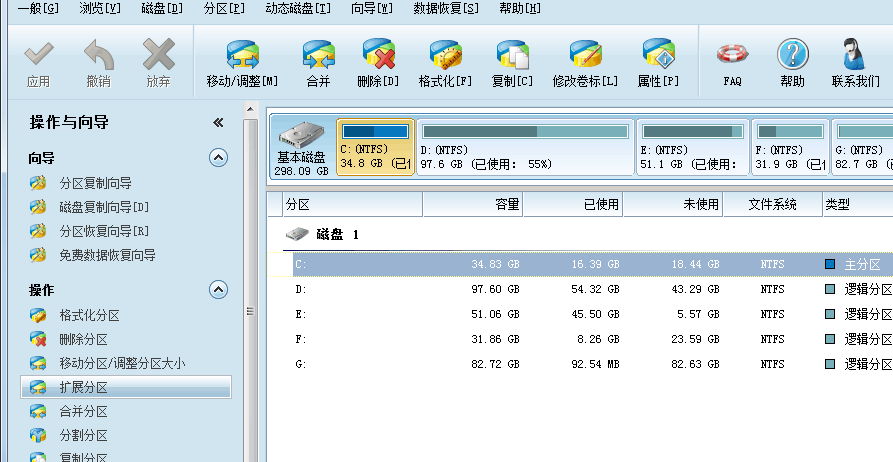Choose 分割分区 operation
Screen dimensions: 893x462
(84, 435)
